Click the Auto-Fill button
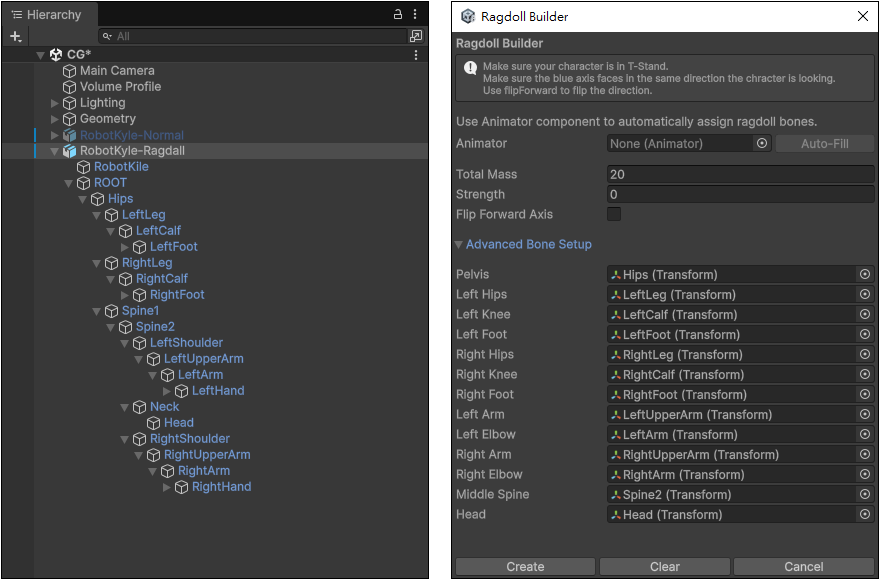880x580 pixels. 824,144
